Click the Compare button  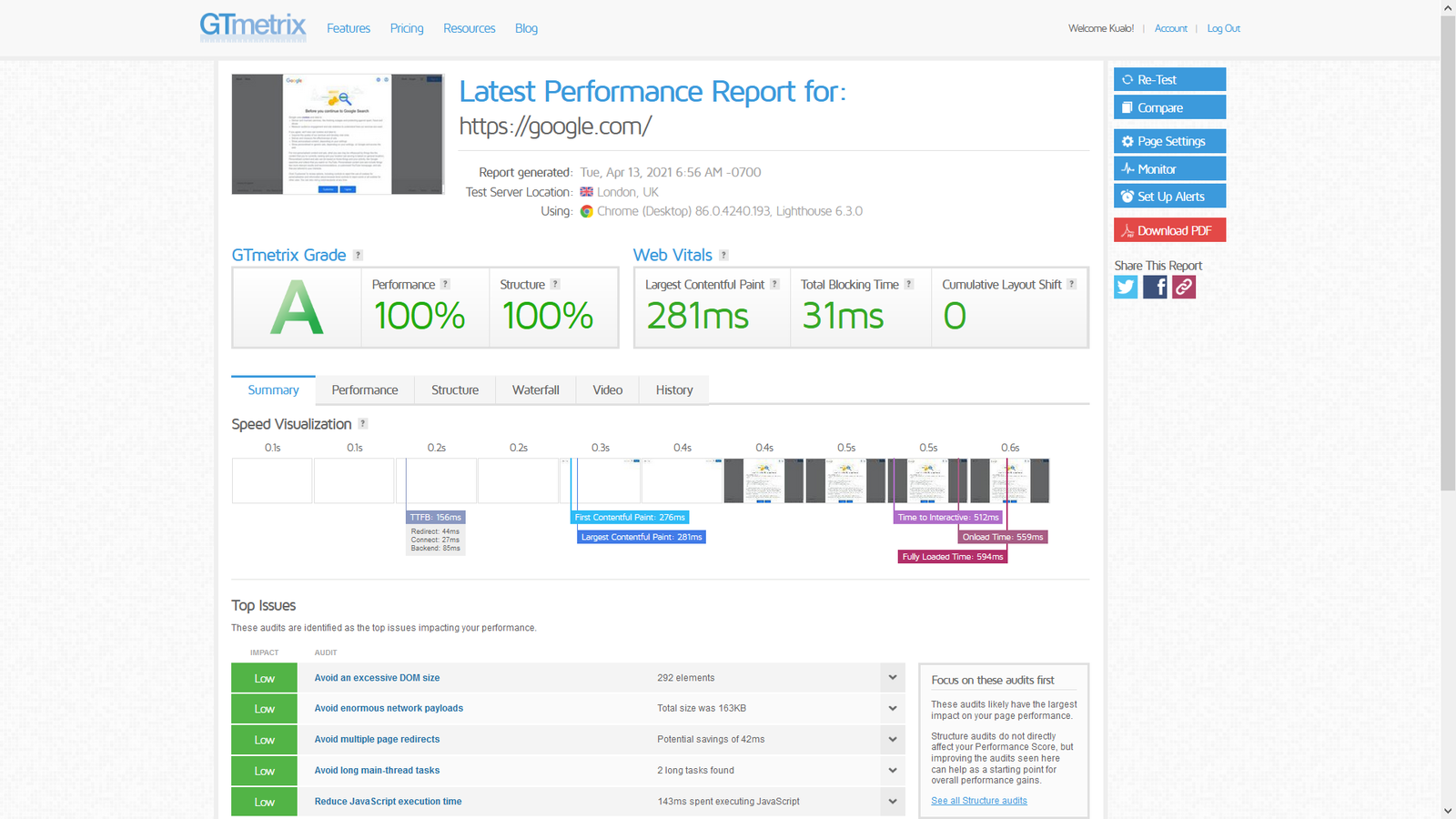click(1169, 107)
